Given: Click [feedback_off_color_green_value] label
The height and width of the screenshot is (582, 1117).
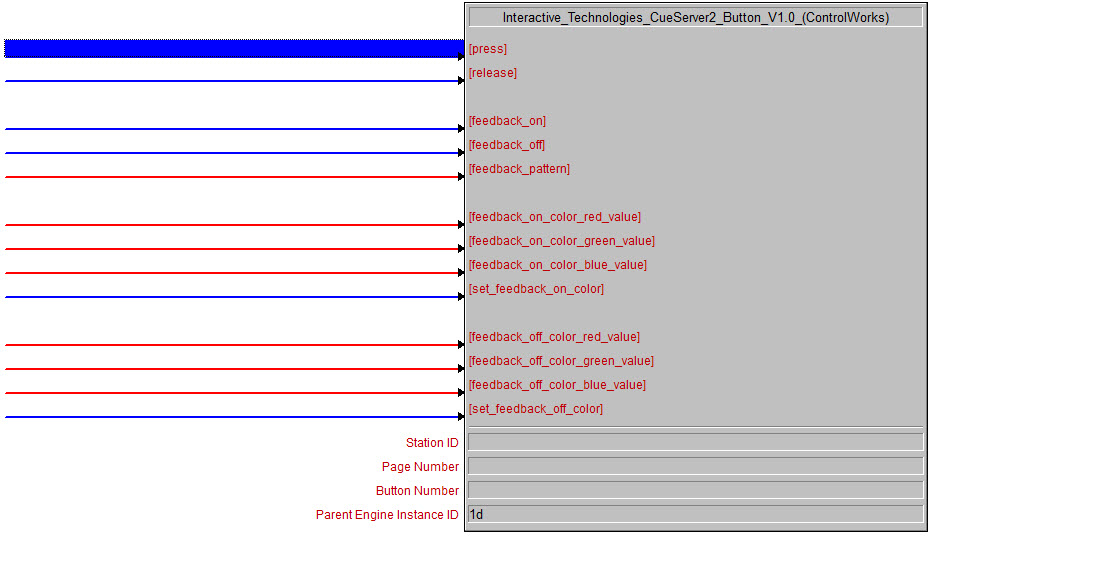Looking at the screenshot, I should 561,360.
